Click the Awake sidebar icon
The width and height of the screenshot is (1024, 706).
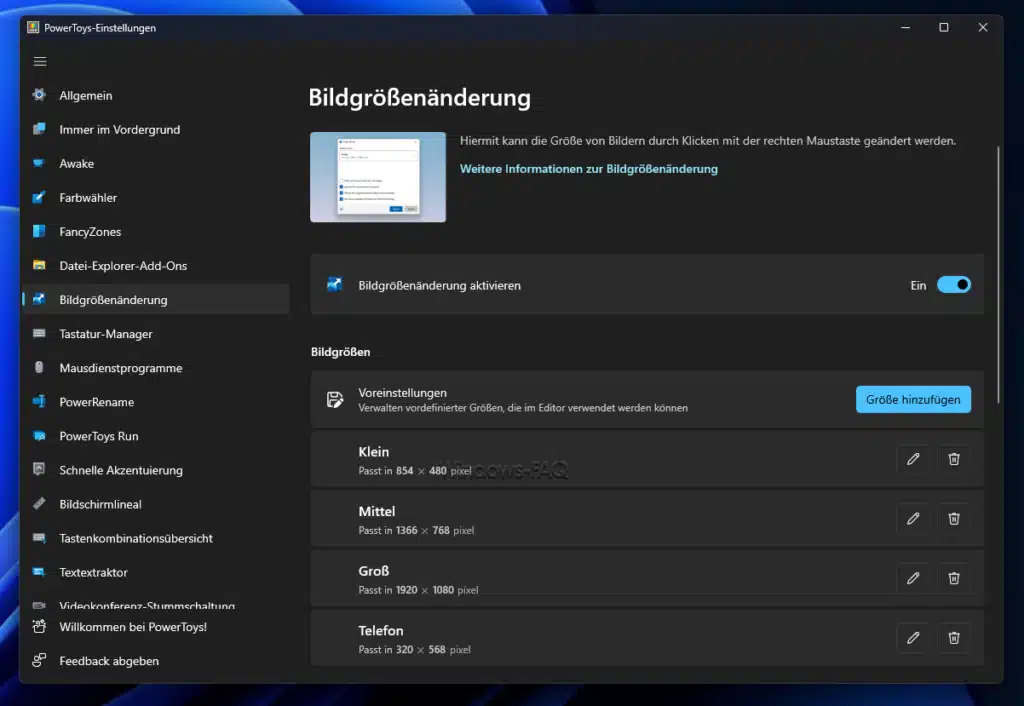coord(39,163)
